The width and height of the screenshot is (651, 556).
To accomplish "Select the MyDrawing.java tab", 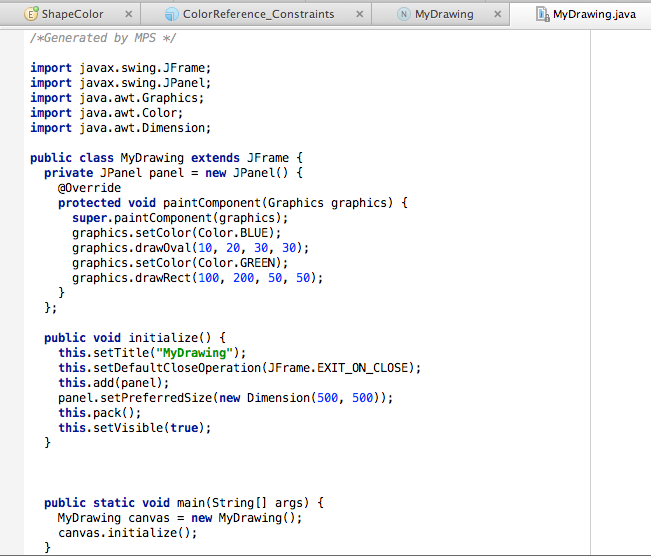I will tap(594, 14).
